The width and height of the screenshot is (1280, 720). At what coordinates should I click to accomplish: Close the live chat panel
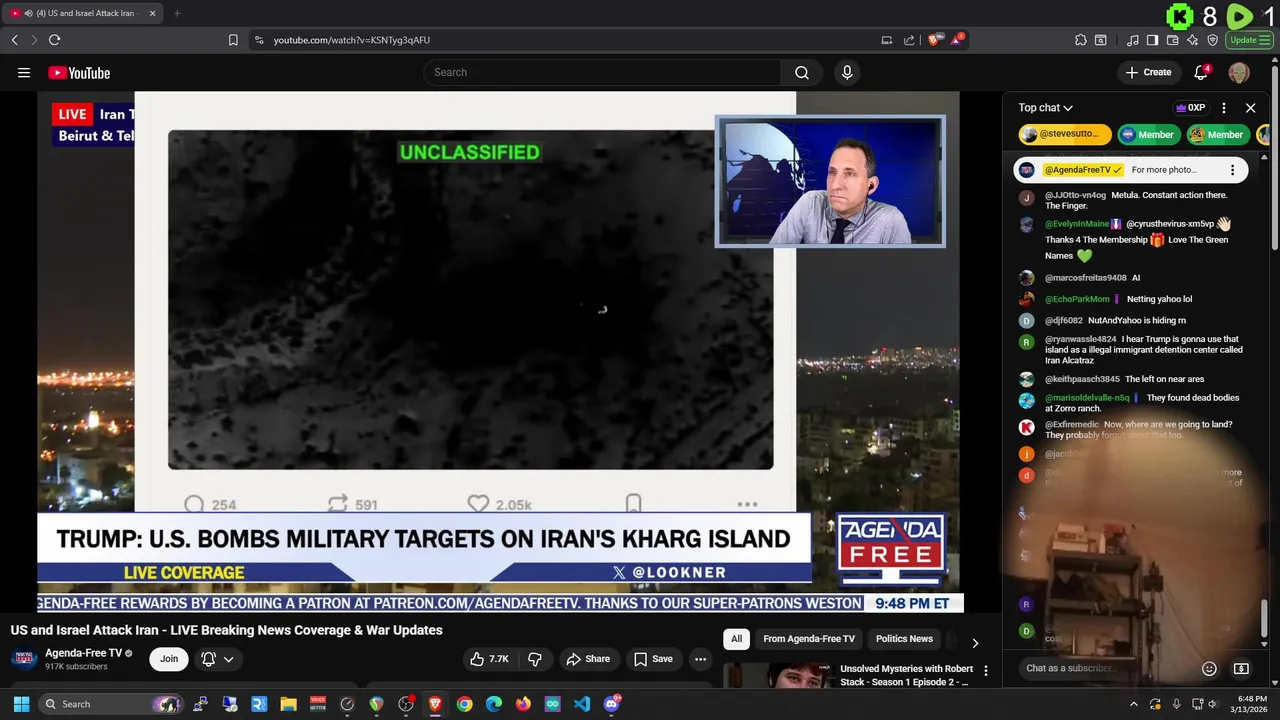[1251, 108]
